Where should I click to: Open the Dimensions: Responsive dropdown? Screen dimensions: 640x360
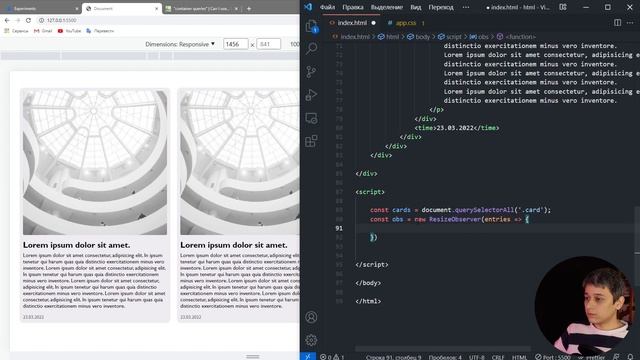pos(180,44)
